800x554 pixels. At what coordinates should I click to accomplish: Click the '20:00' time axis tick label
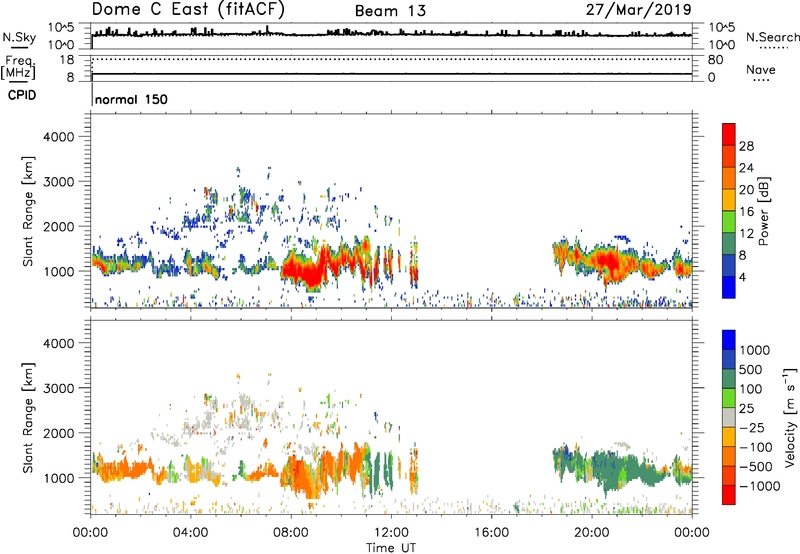592,533
